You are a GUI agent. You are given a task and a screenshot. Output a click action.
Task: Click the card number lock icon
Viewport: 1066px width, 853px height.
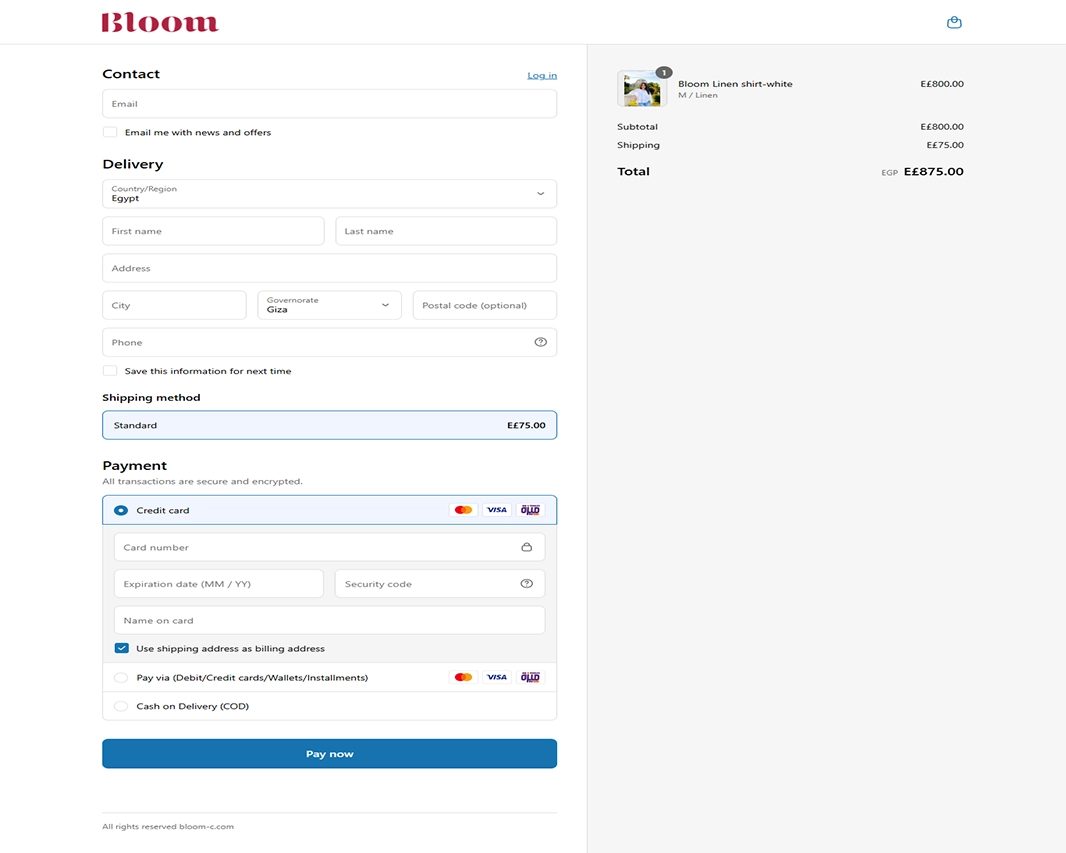click(x=526, y=547)
